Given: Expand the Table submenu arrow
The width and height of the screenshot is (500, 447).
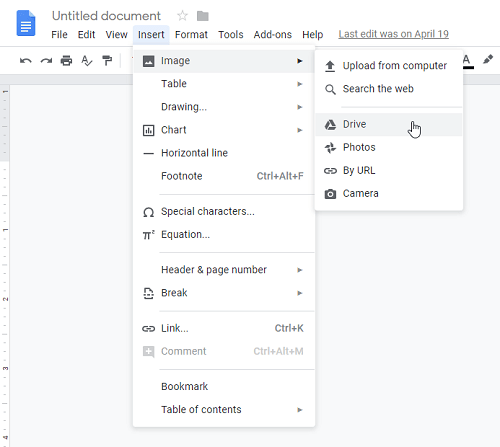Looking at the screenshot, I should pos(300,84).
